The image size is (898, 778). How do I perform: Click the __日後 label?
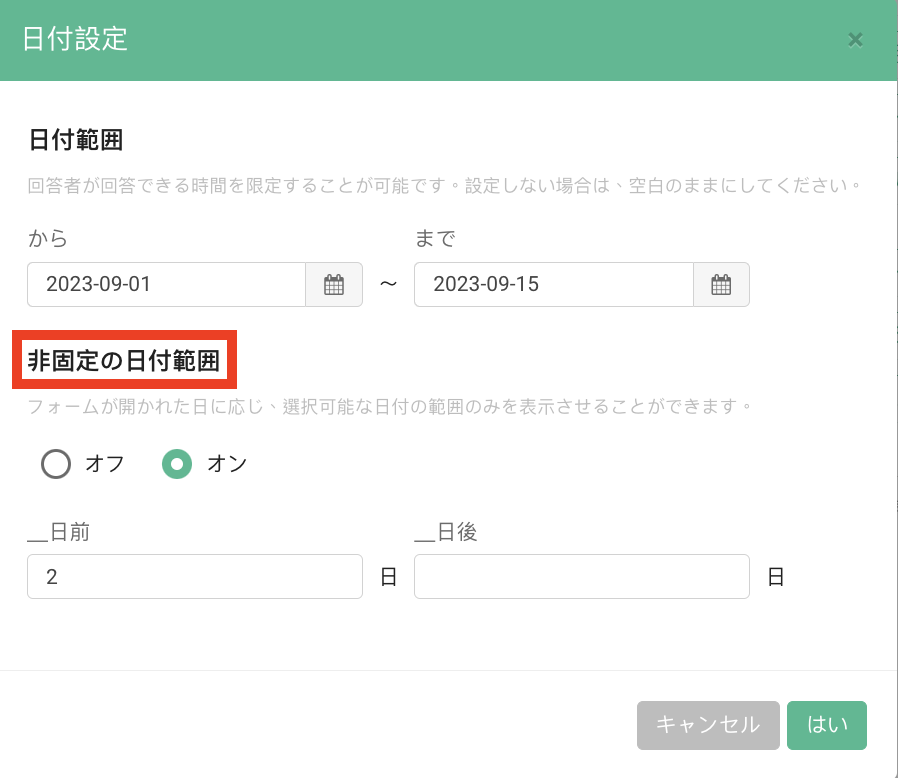(x=446, y=532)
